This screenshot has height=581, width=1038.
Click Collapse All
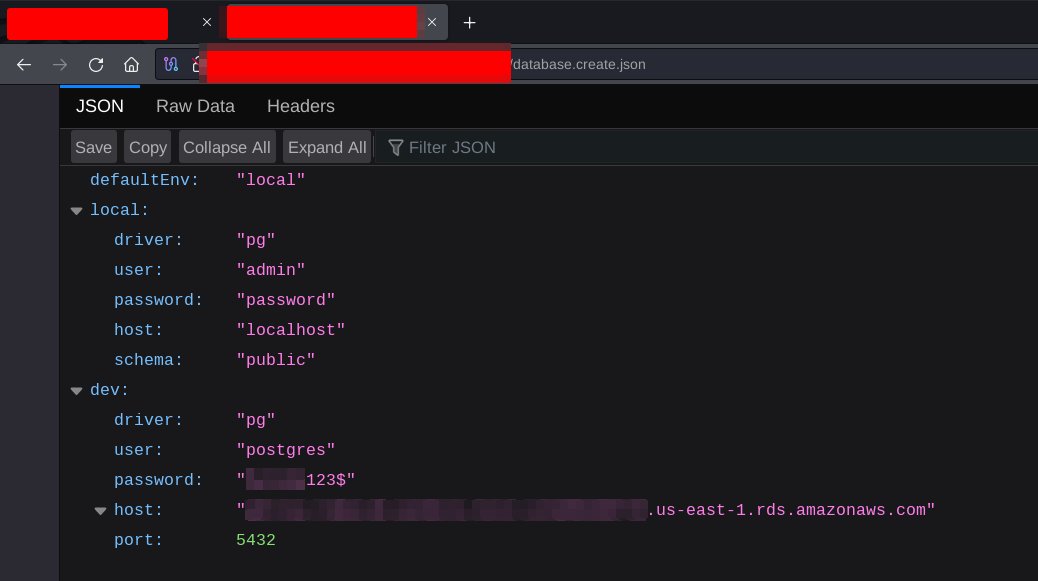(227, 147)
